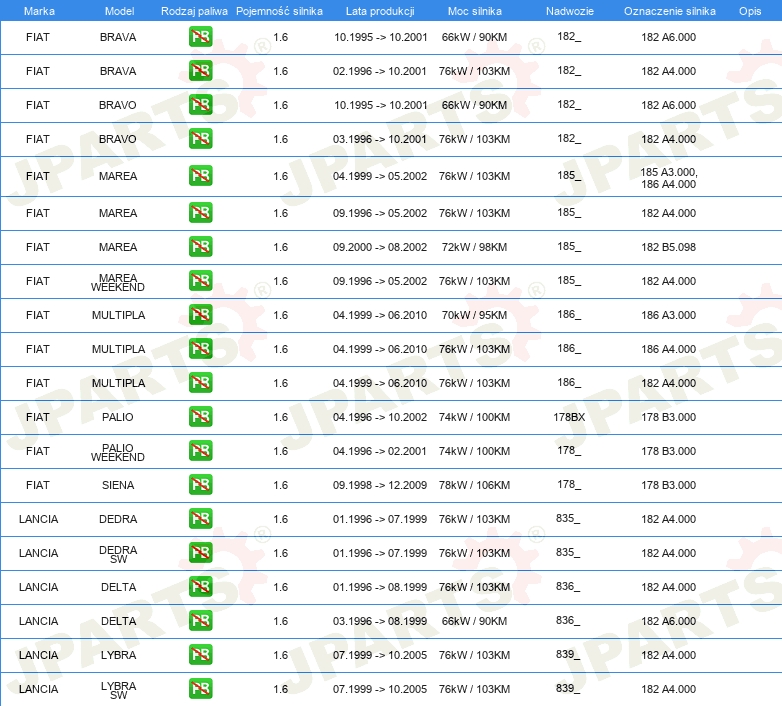Click the fuel icon in PALIO 178BX row
Screen dimensions: 782x706
[200, 417]
